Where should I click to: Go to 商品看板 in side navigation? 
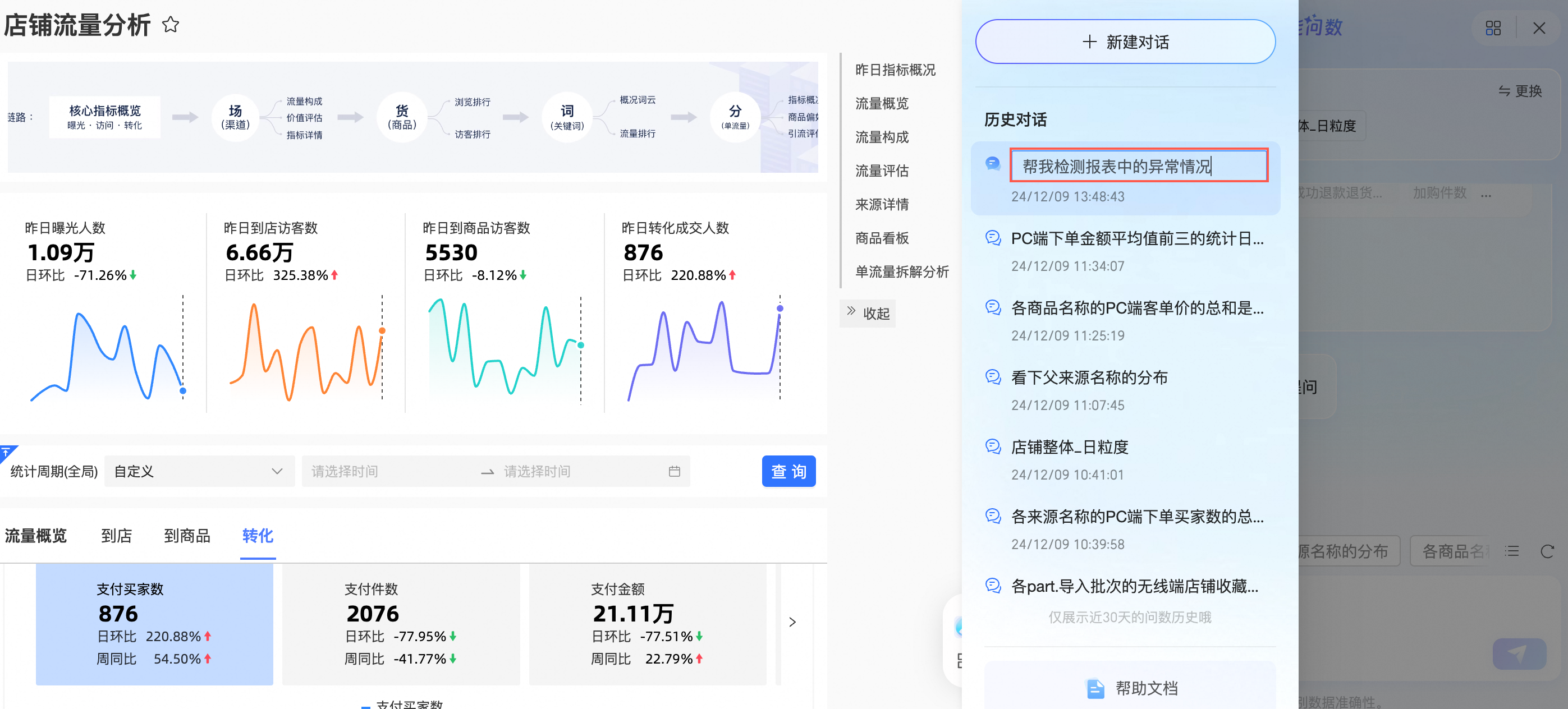(882, 237)
